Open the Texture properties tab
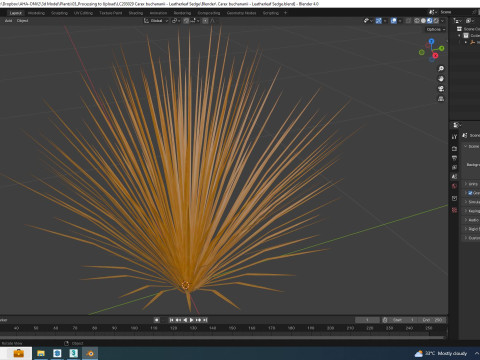The height and width of the screenshot is (360, 480). (x=454, y=210)
